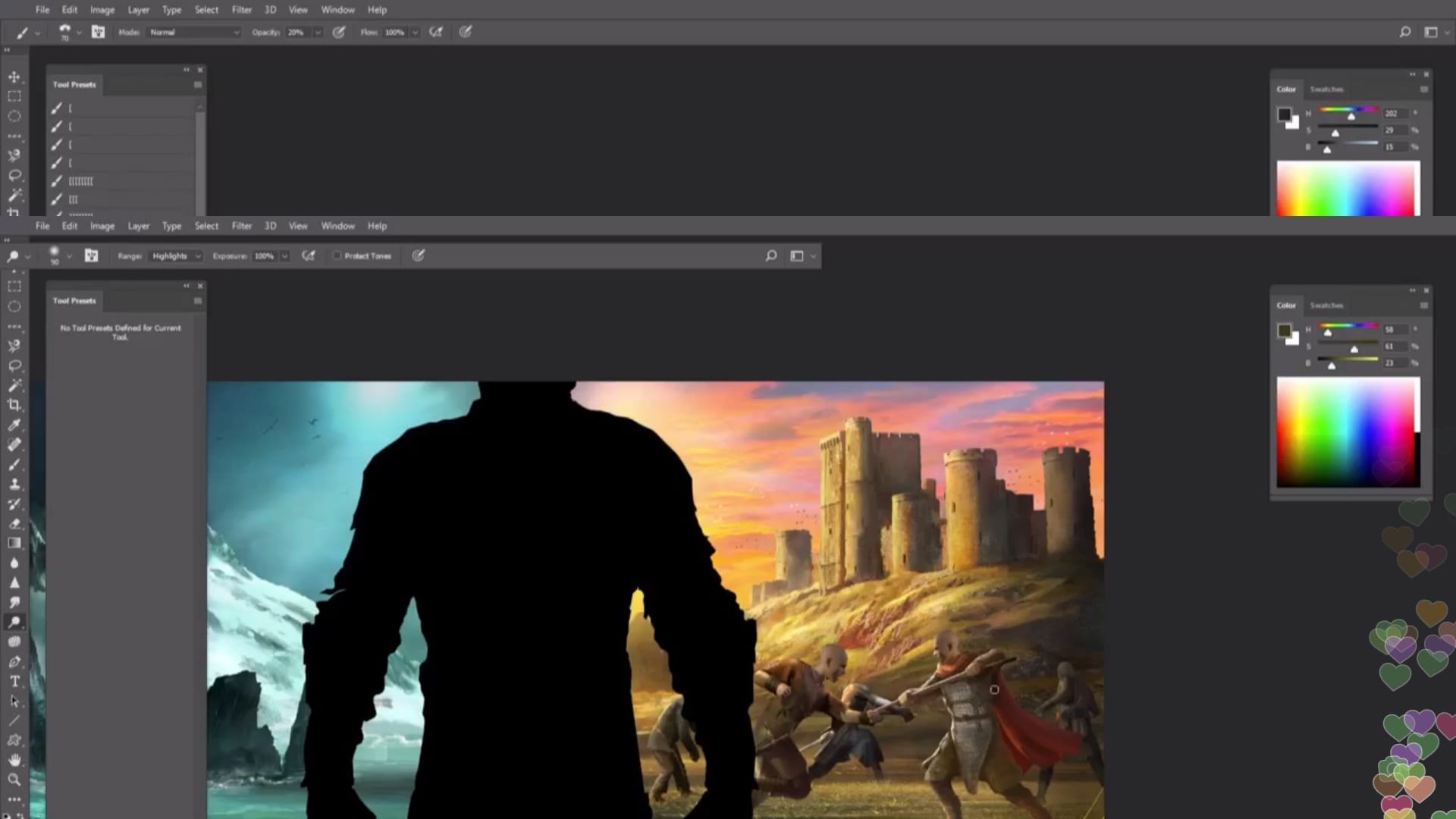Screen dimensions: 1456x819
Task: Toggle pressure for opacity beside Opacity field
Action: coord(339,32)
